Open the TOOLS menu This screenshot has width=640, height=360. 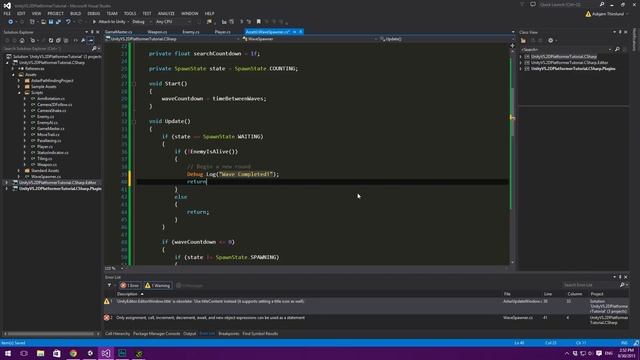coord(130,13)
